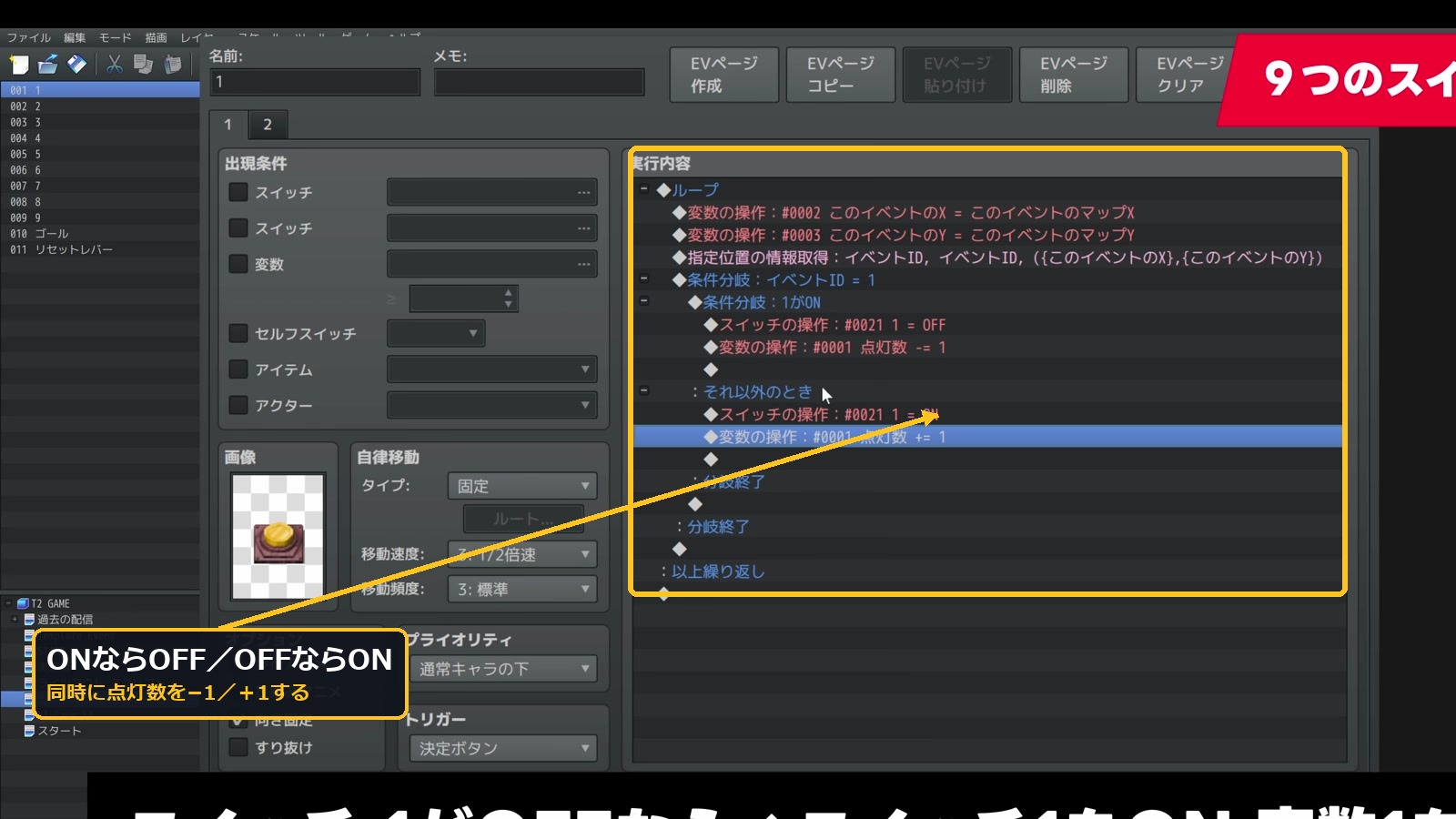Open the トリガー dropdown showing 決定ボタン
Screen dimensions: 1456x819
tap(503, 748)
